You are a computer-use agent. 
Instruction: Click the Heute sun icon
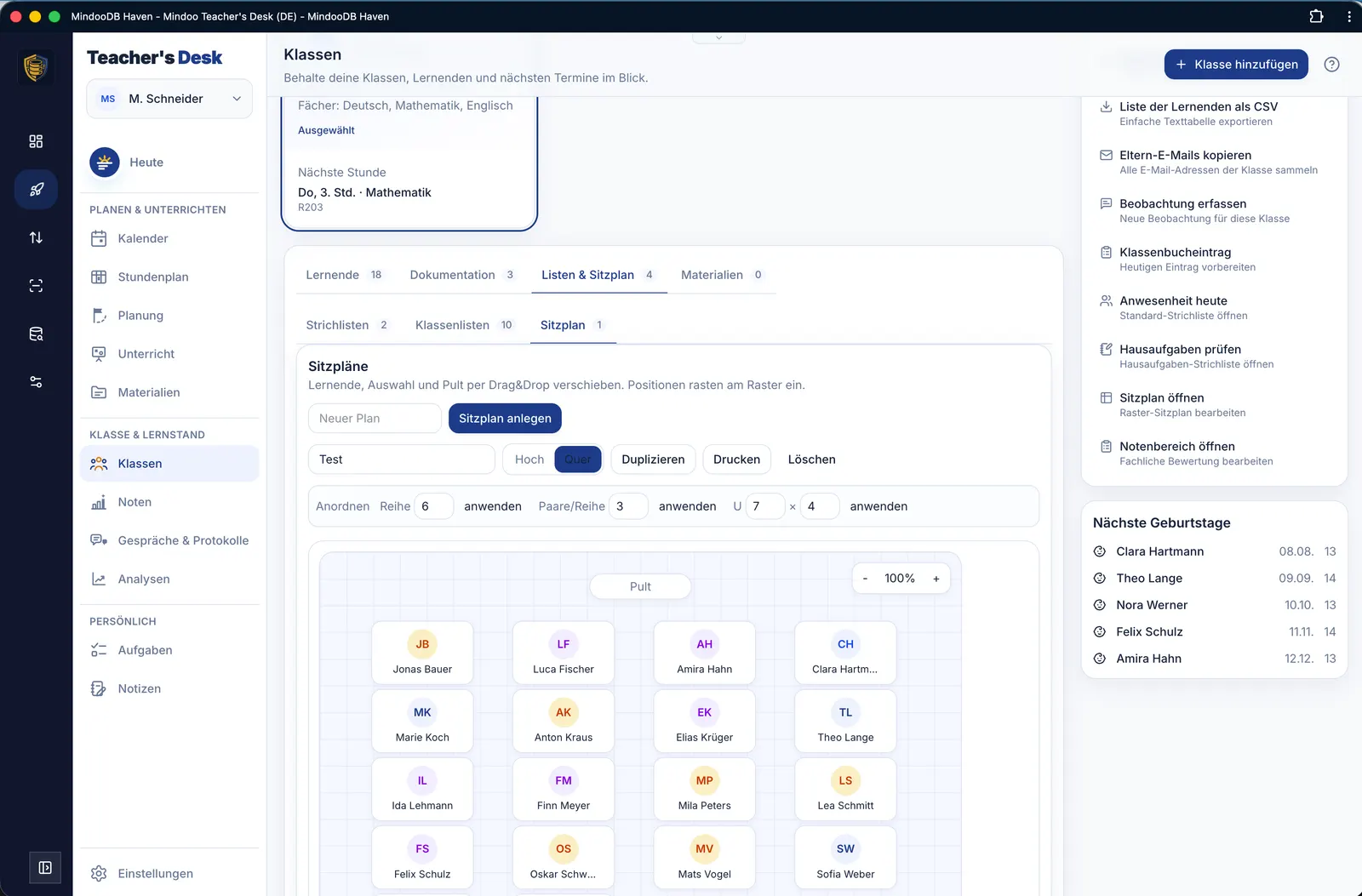(105, 162)
